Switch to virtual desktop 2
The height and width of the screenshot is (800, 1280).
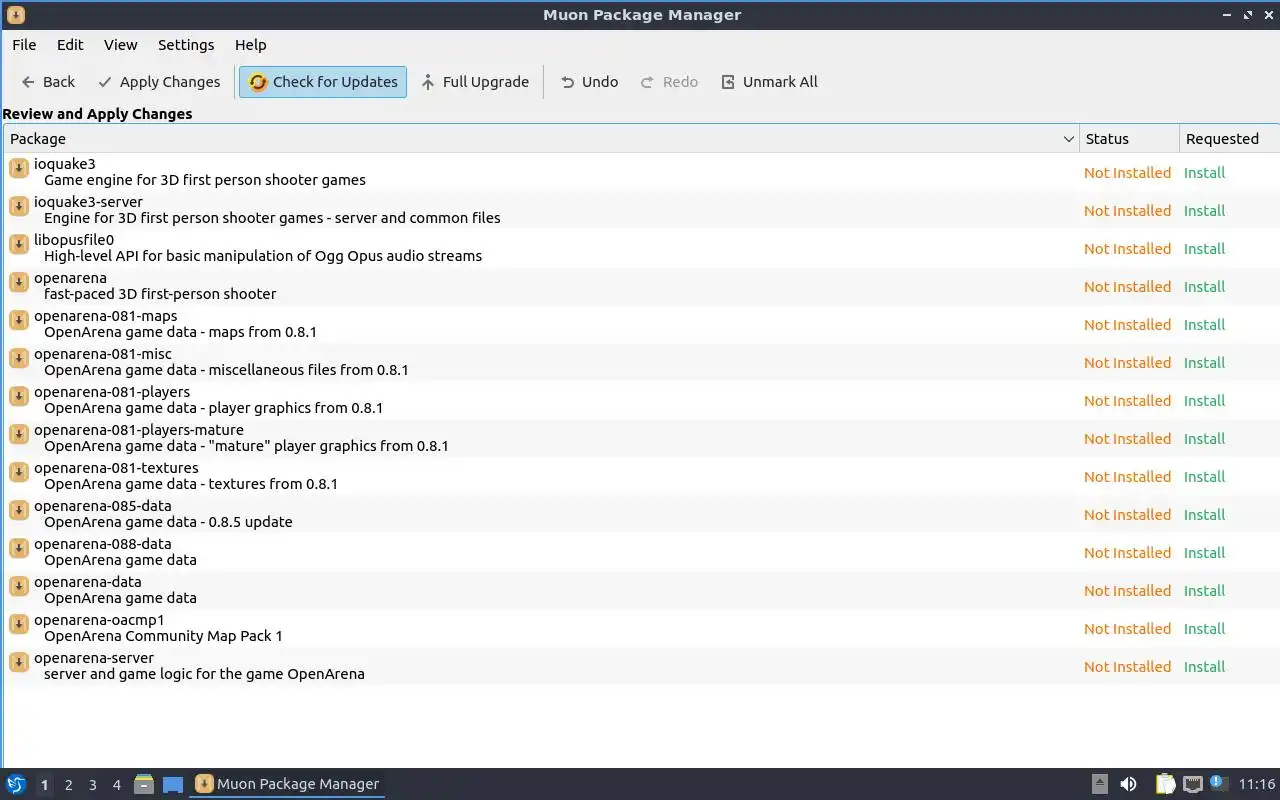point(68,785)
